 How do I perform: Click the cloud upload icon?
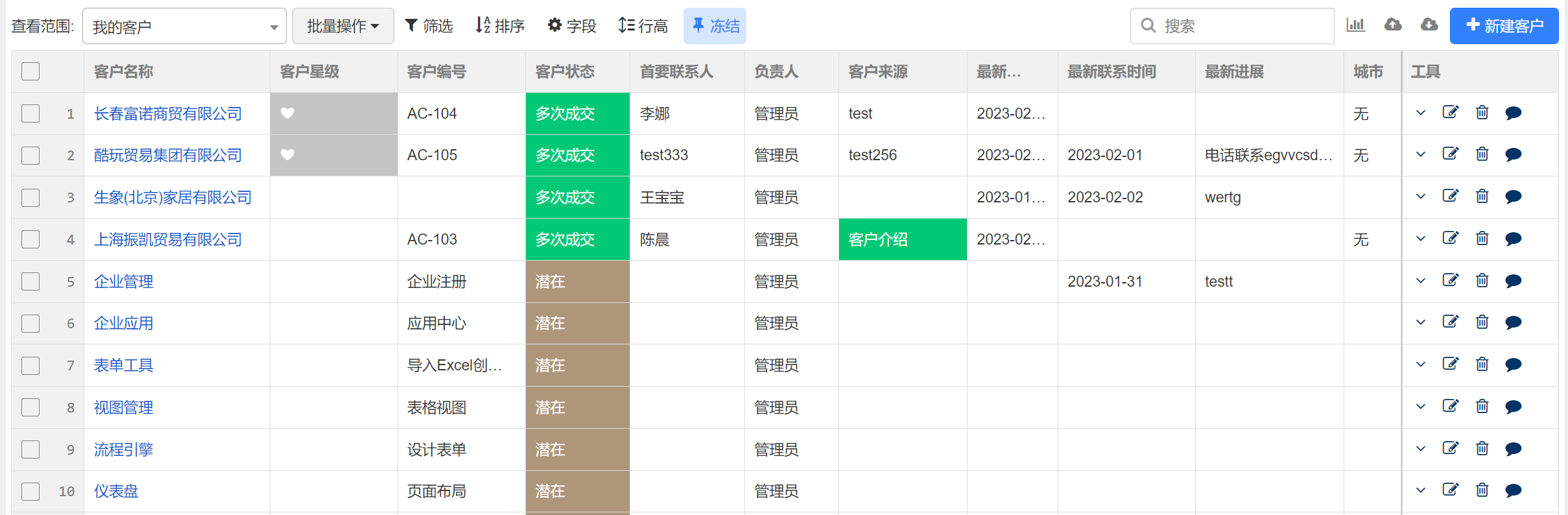pos(1392,25)
